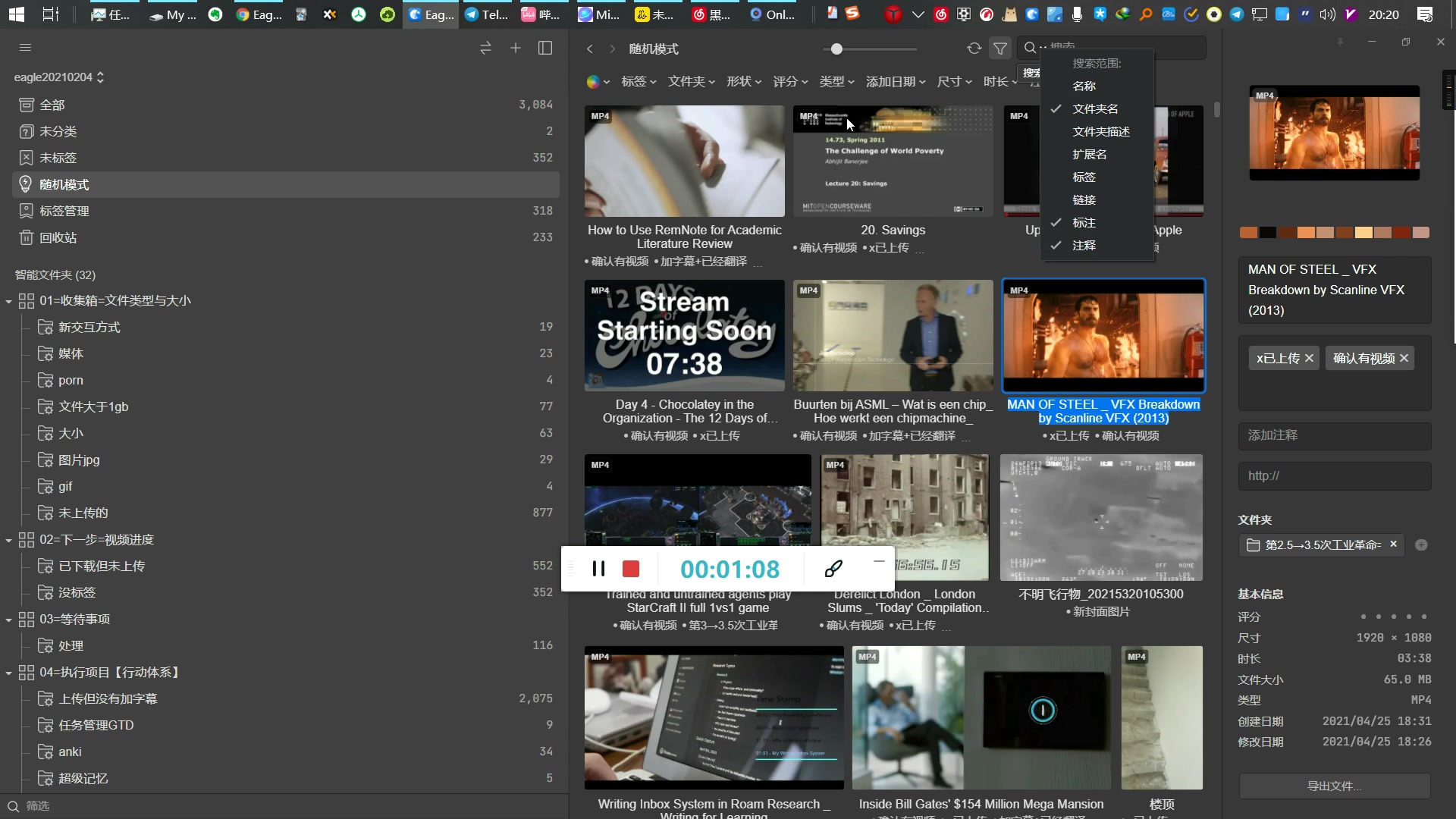
Task: Select 全部 in the sidebar
Action: click(x=286, y=105)
